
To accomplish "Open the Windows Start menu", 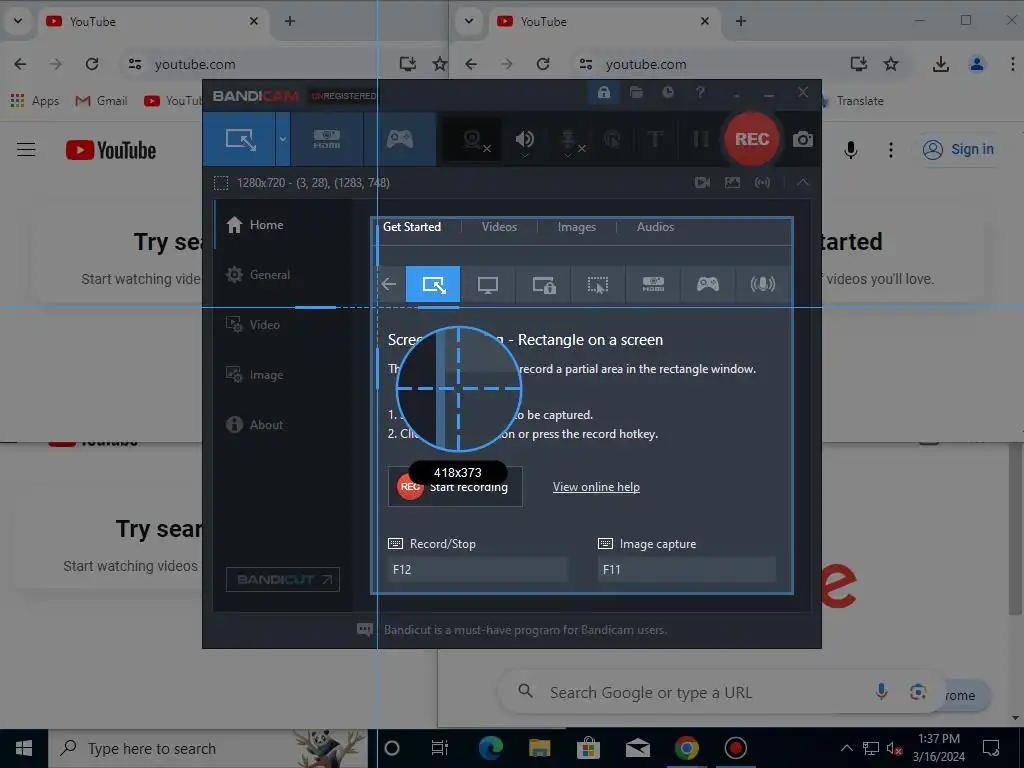I will (24, 748).
